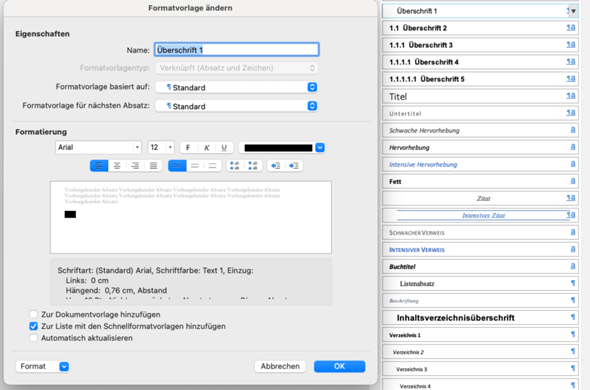Select Überschrift 4 style in list
590x390 pixels.
480,62
